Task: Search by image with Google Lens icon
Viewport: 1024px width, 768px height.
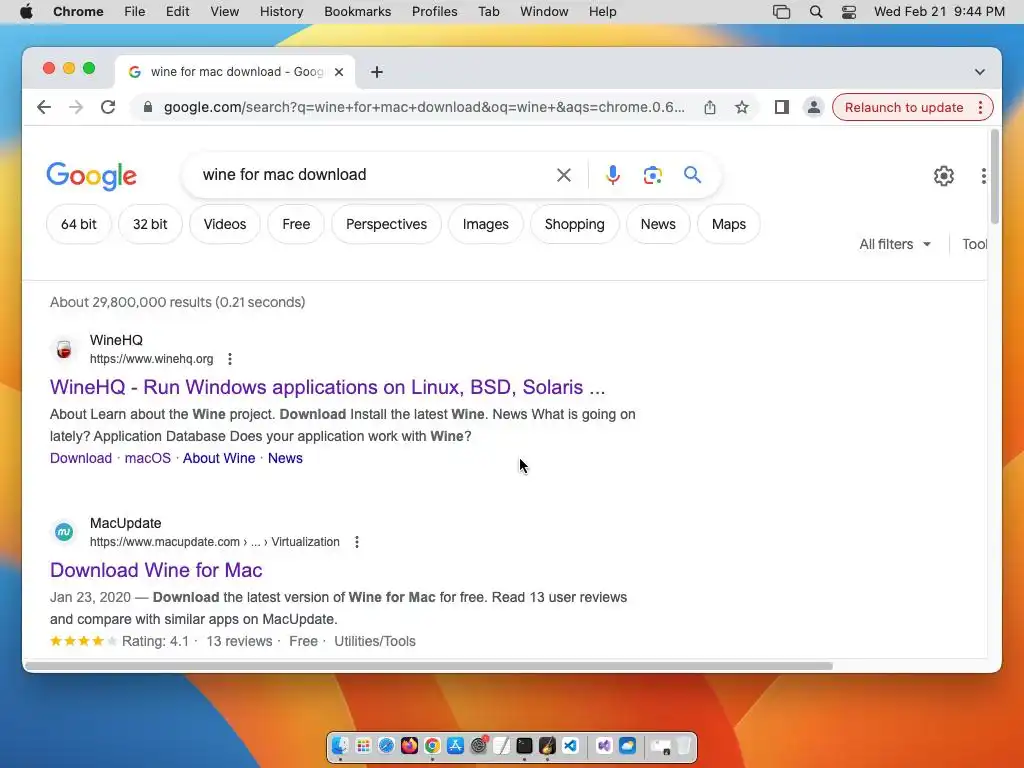Action: [652, 175]
